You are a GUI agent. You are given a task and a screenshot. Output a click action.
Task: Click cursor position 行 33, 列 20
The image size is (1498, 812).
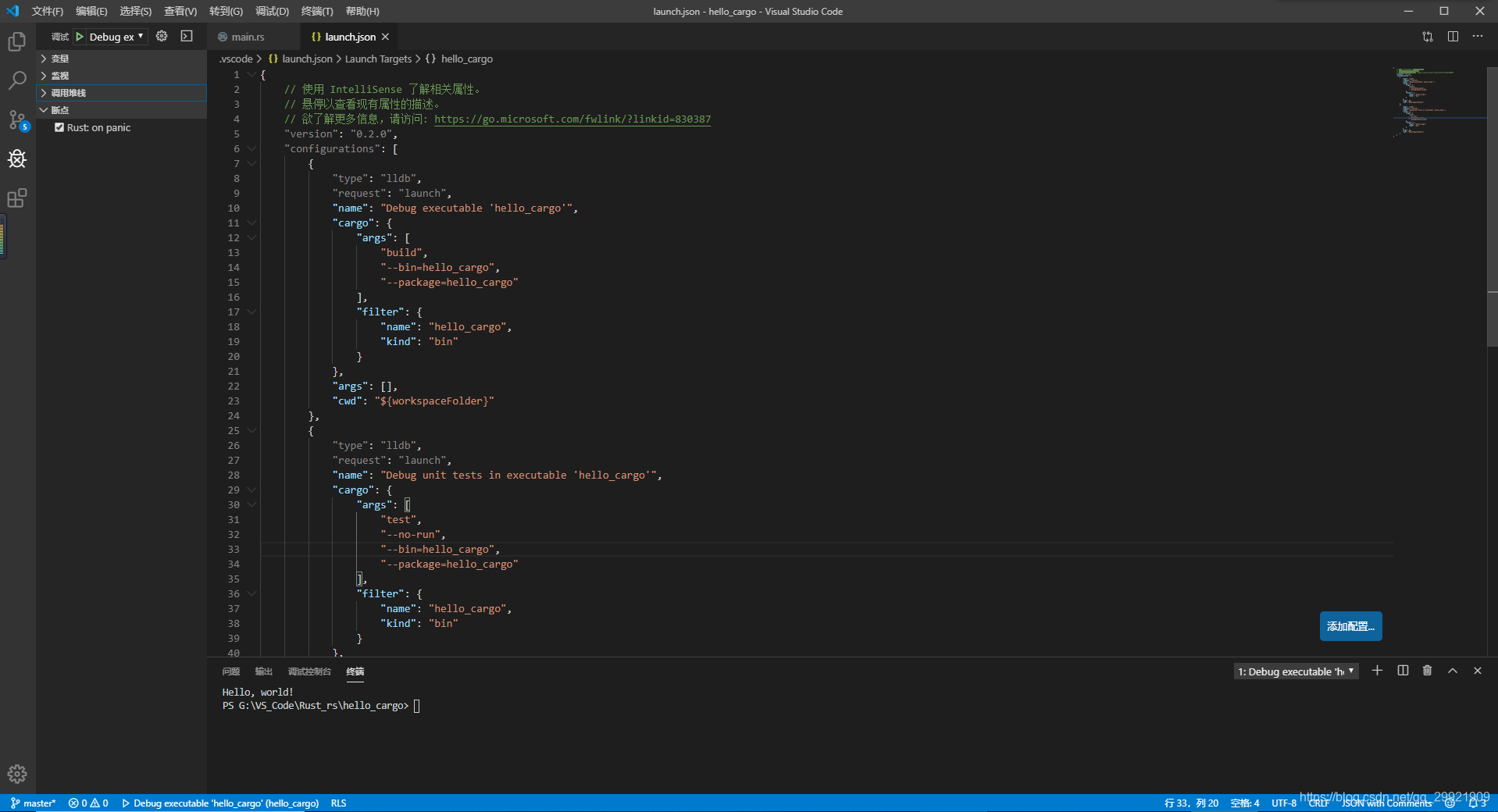coord(1191,803)
